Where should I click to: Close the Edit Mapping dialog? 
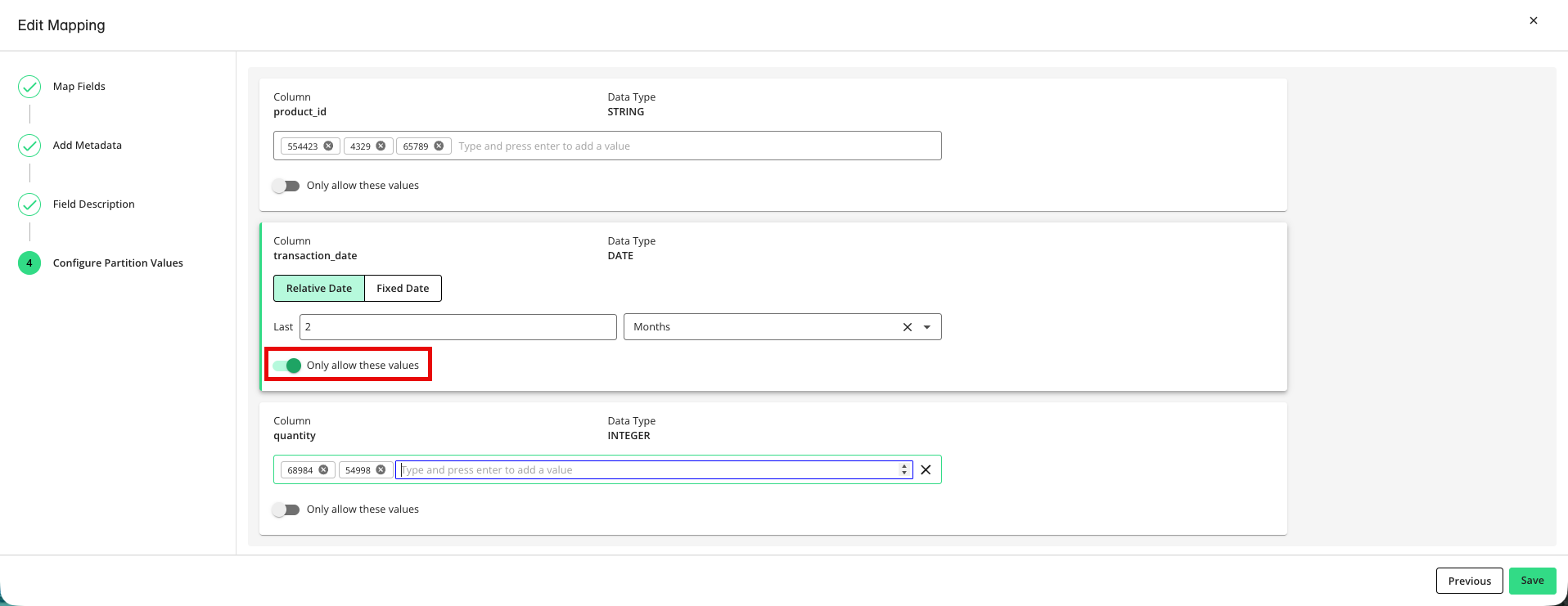tap(1534, 21)
